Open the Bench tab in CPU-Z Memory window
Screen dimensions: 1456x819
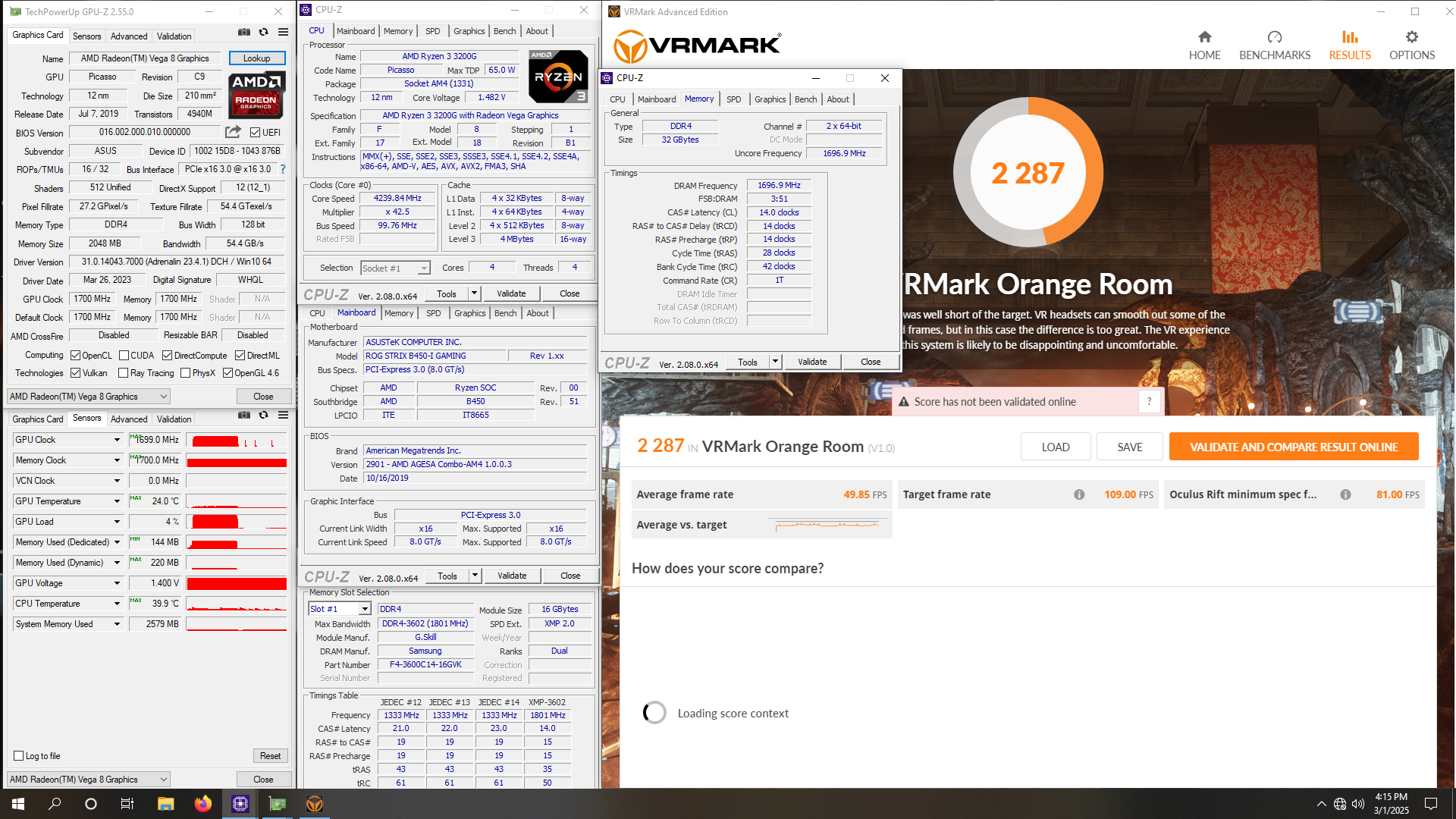[x=805, y=99]
